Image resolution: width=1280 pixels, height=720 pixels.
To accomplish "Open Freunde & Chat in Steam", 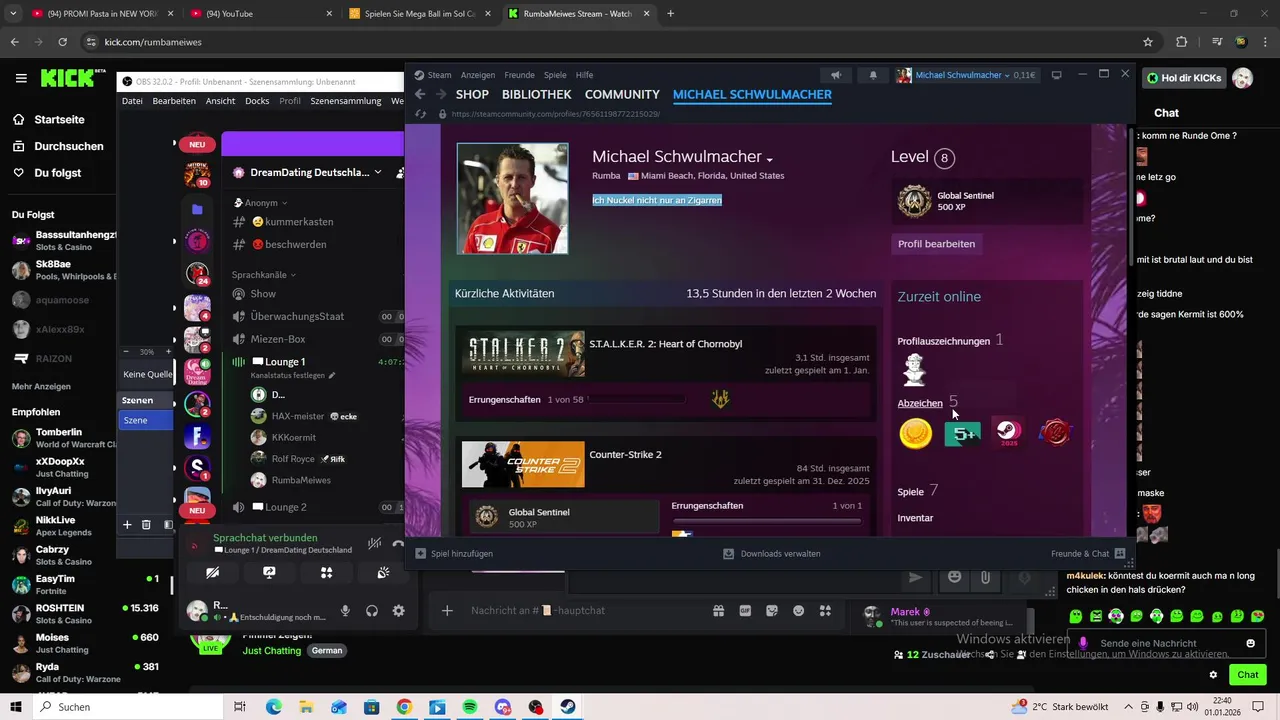I will [x=1088, y=553].
